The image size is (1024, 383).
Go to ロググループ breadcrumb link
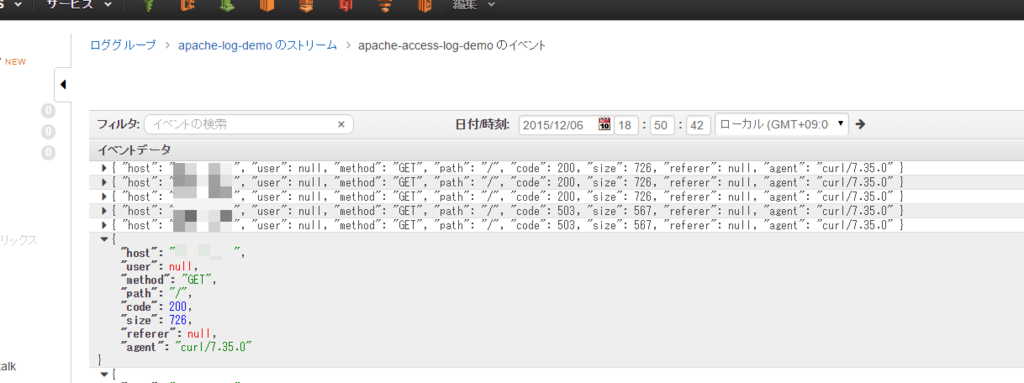click(x=123, y=45)
